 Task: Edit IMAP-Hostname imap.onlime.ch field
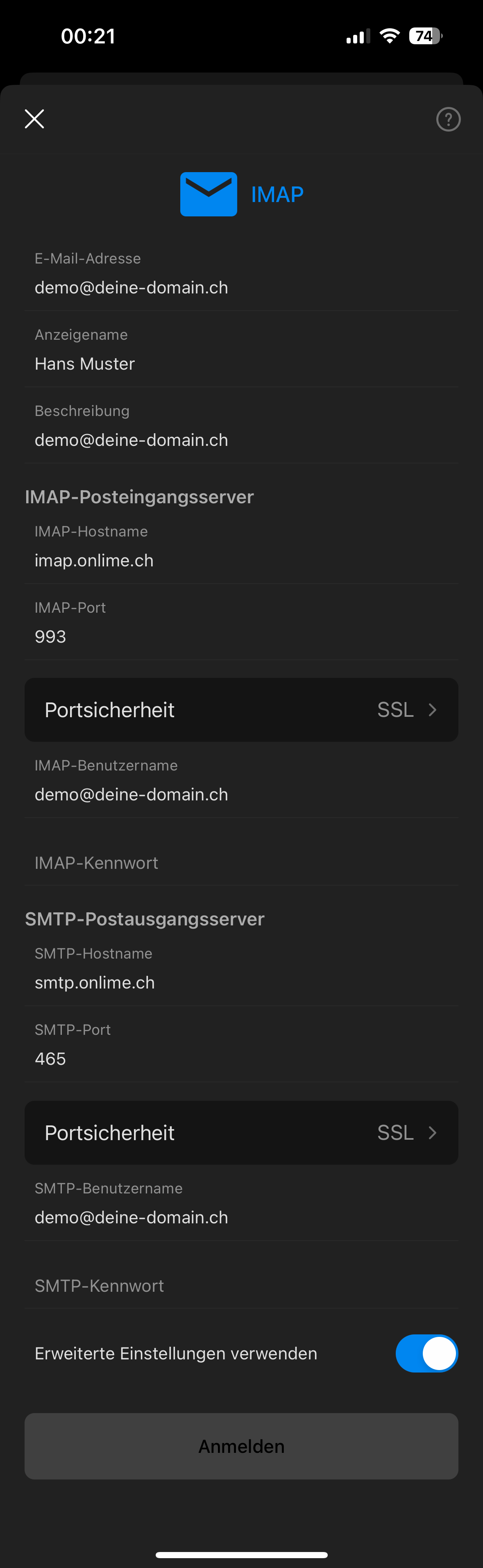[x=242, y=547]
